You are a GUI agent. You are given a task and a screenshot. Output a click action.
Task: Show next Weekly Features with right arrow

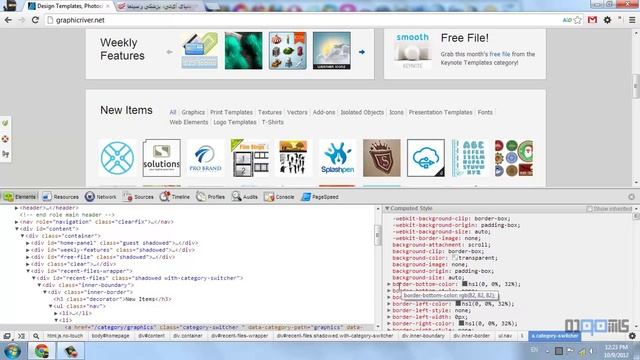pos(362,52)
